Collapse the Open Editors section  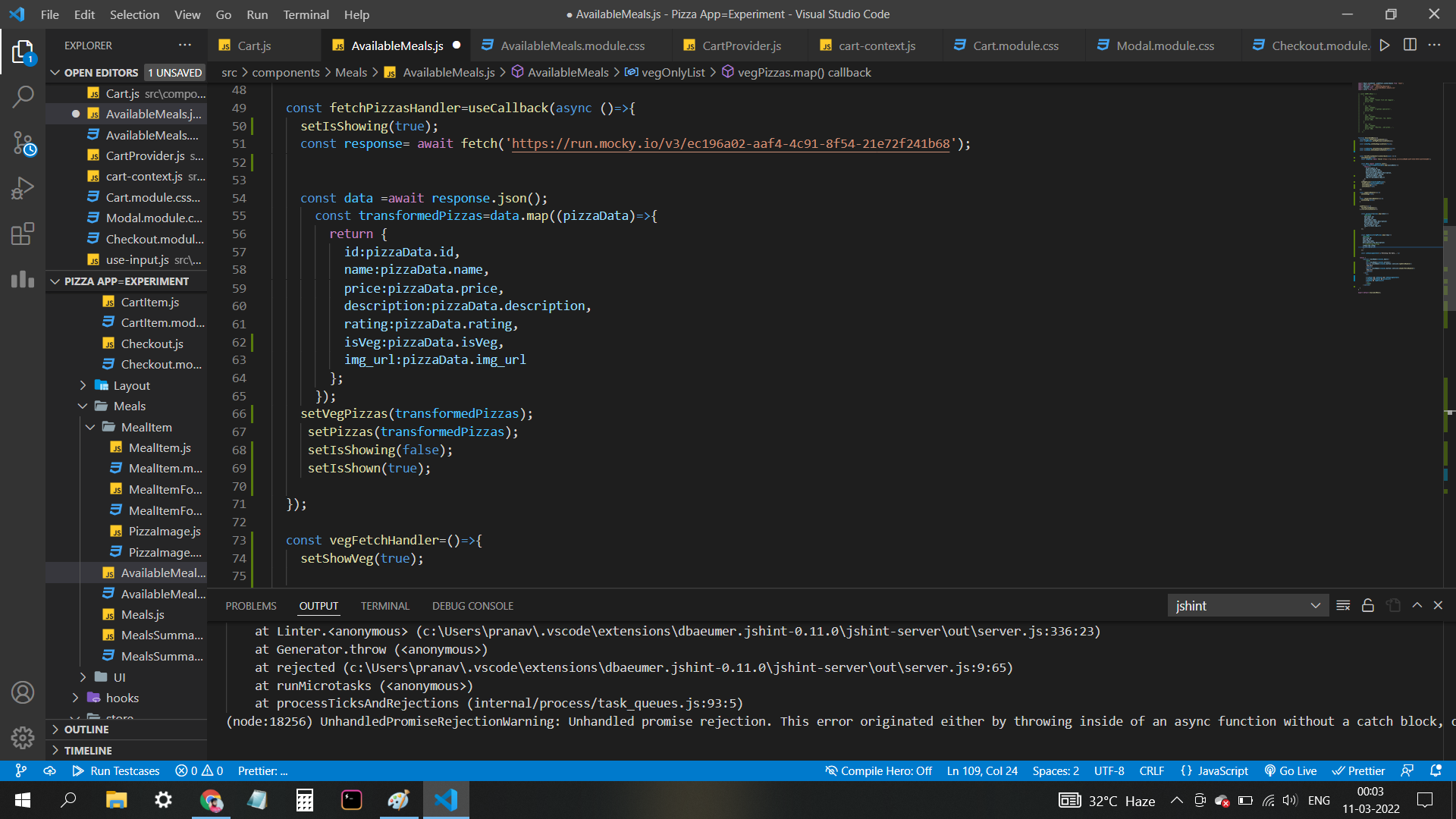(55, 73)
